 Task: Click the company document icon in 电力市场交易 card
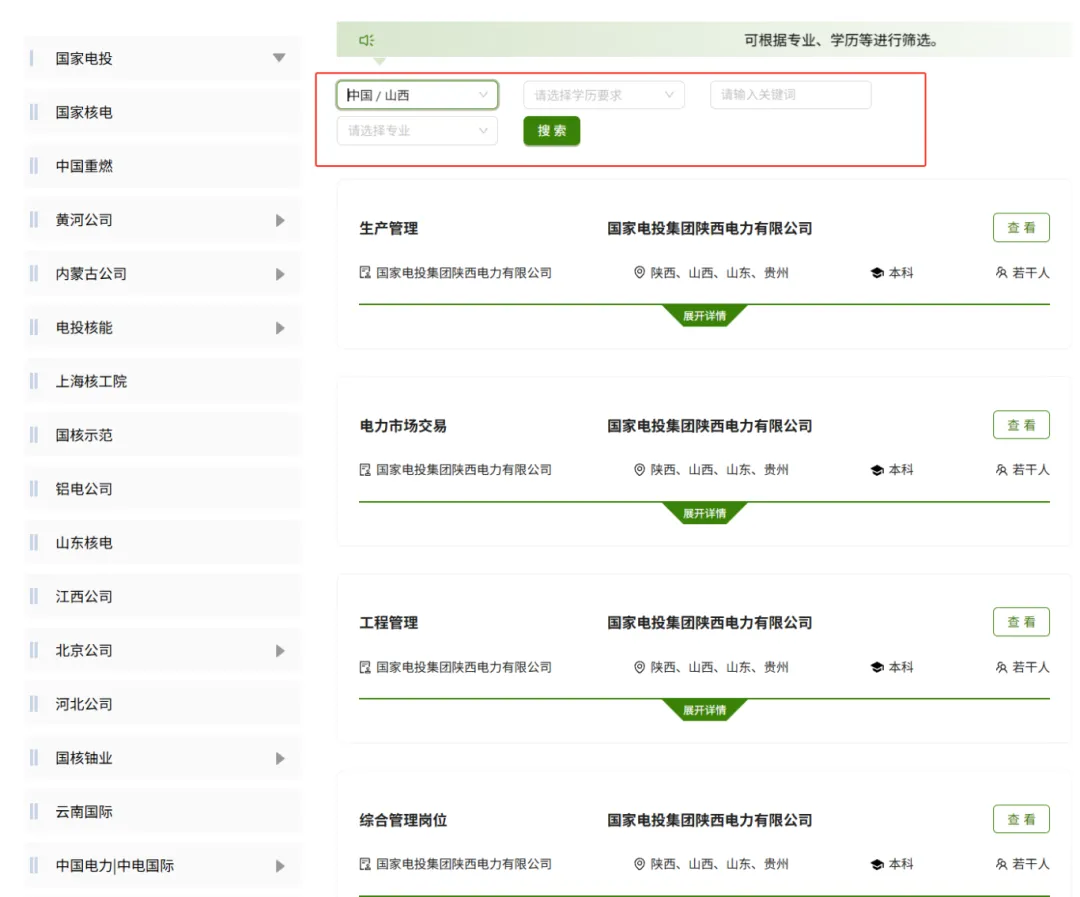[365, 470]
